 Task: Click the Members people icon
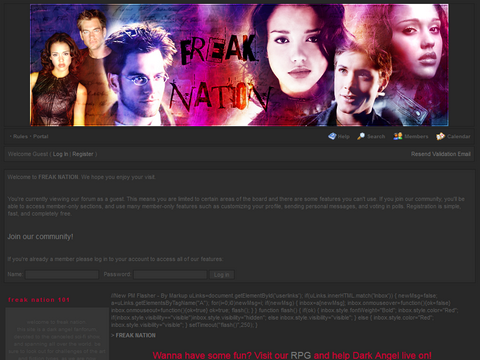pos(398,136)
